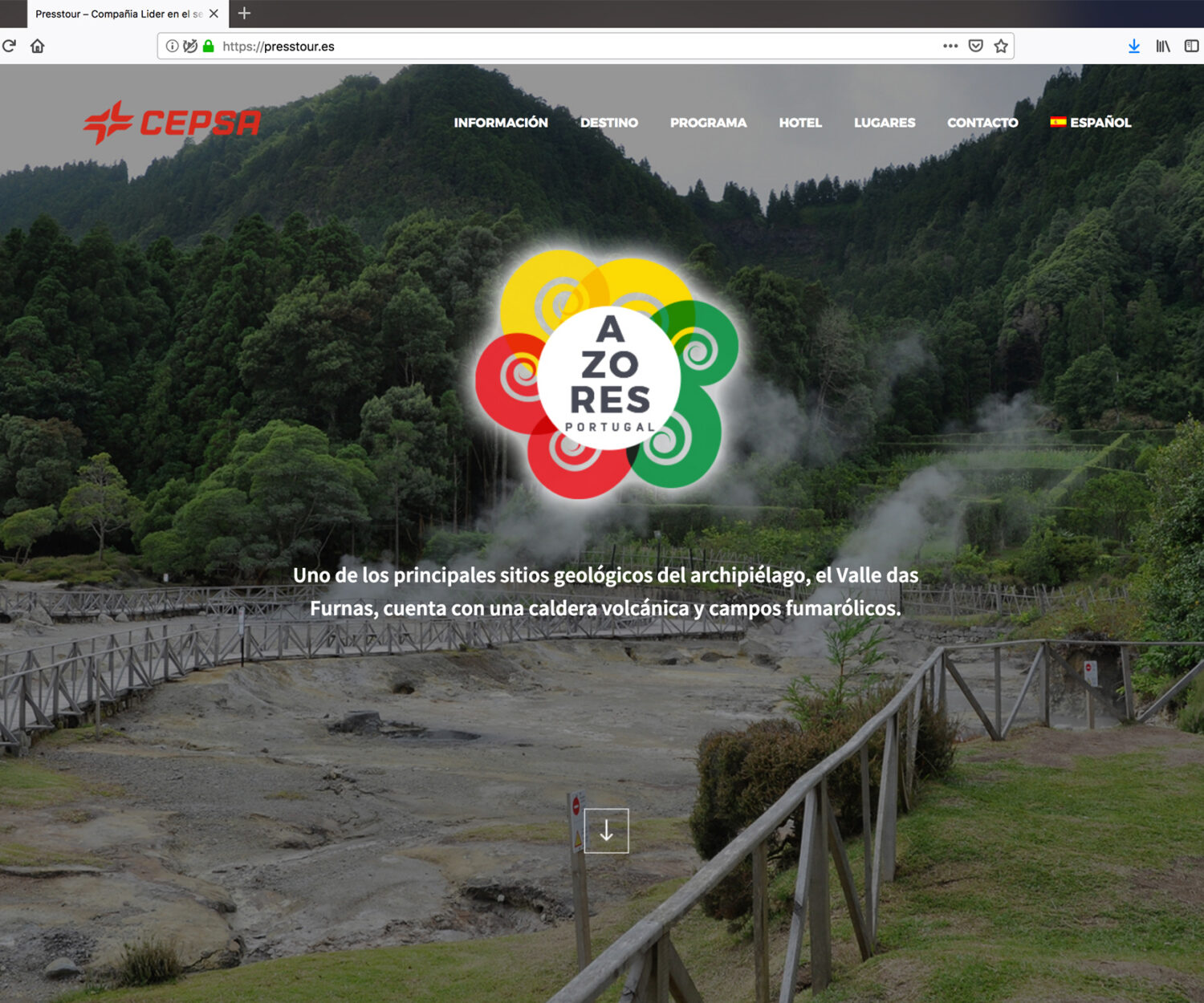
Task: Close the Presstour tab
Action: pos(214,14)
